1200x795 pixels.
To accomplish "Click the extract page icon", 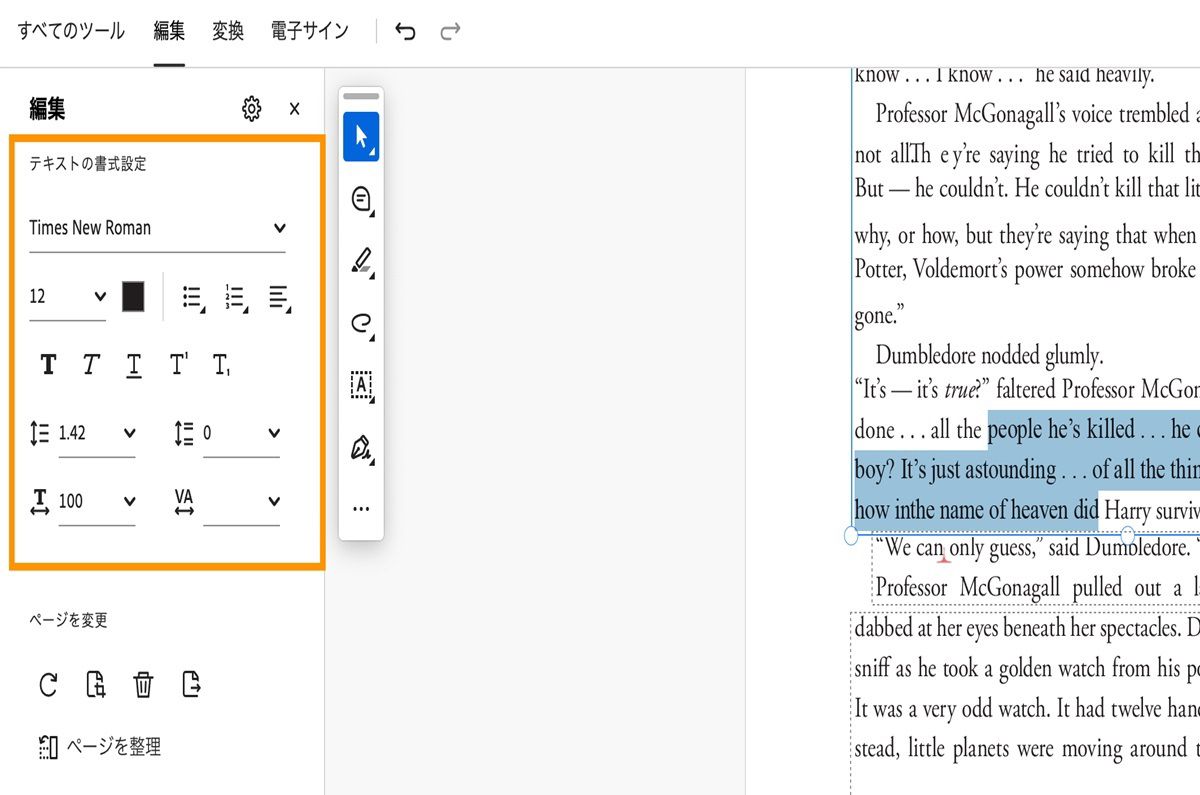I will [x=191, y=685].
